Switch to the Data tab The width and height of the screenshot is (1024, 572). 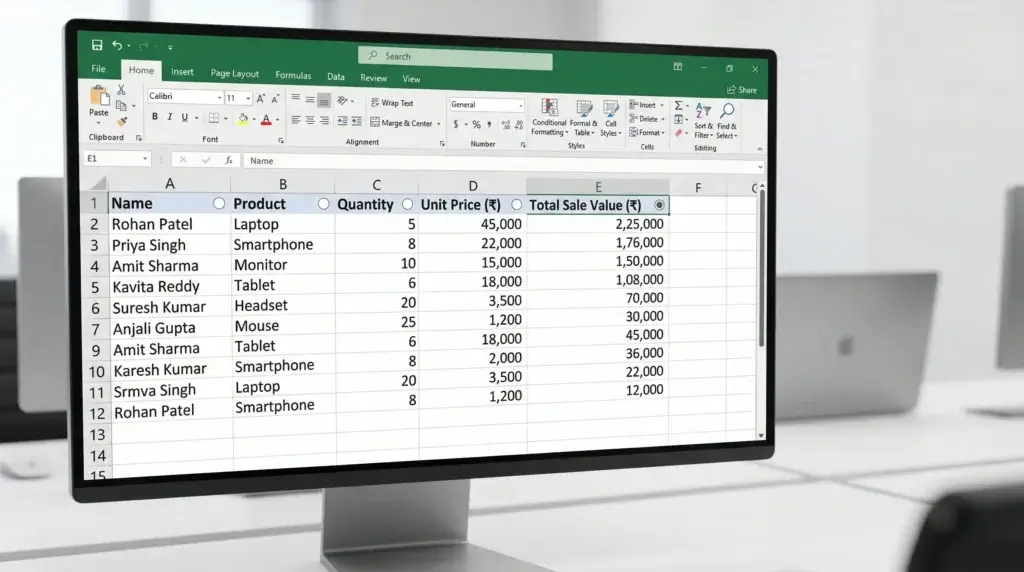336,76
